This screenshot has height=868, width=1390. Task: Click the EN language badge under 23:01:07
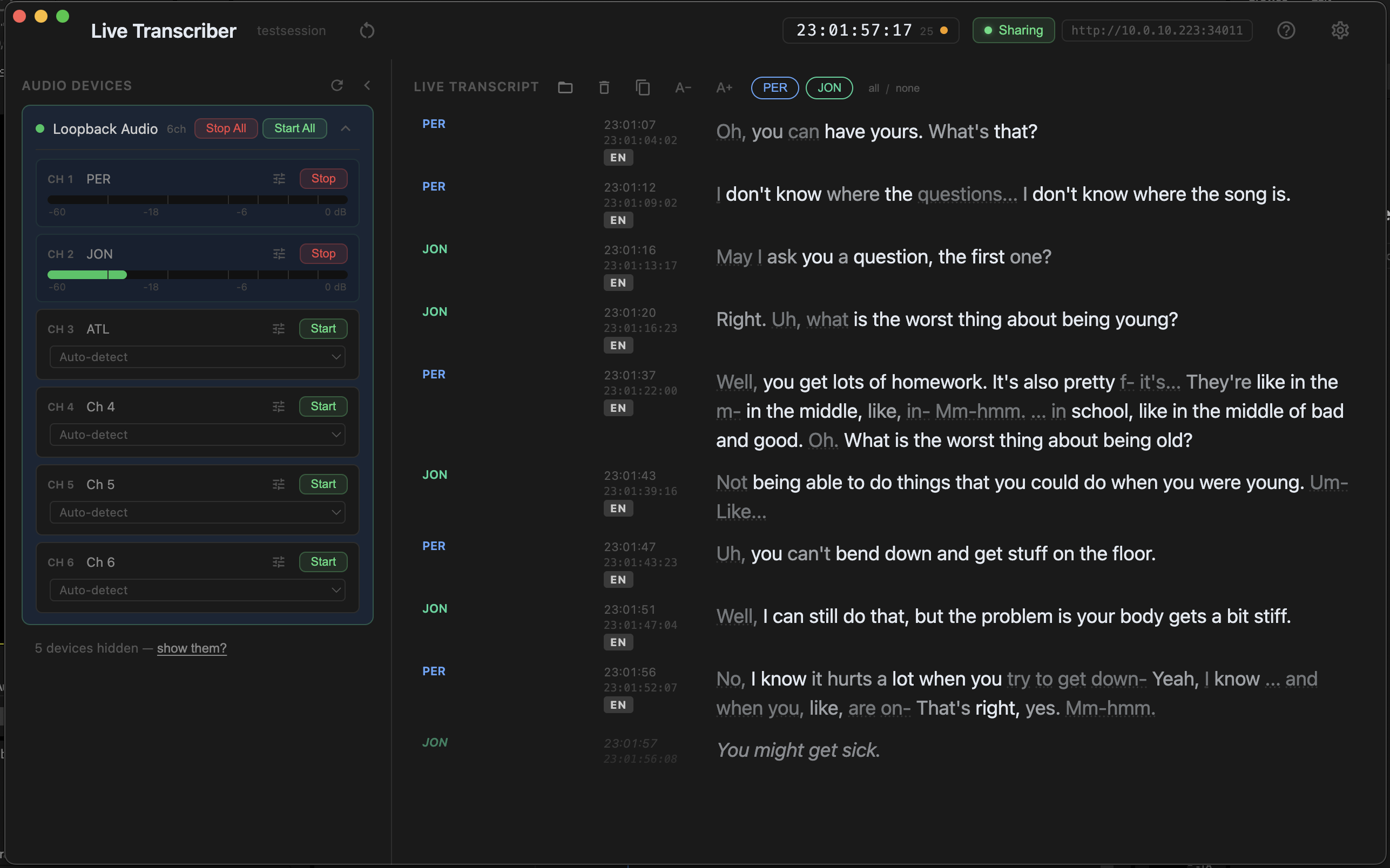tap(618, 158)
